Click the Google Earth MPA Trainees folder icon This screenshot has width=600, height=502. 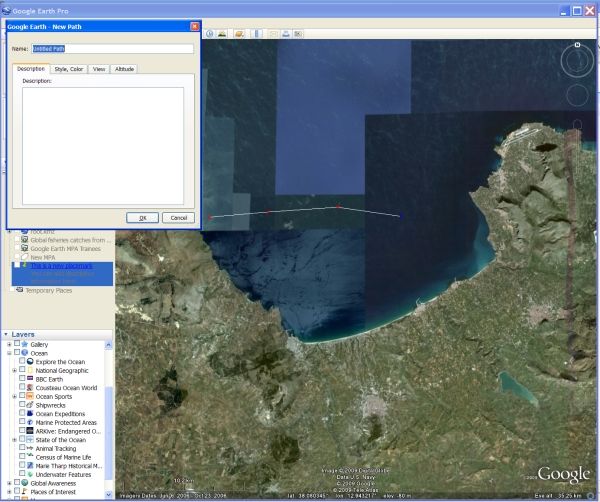click(24, 248)
